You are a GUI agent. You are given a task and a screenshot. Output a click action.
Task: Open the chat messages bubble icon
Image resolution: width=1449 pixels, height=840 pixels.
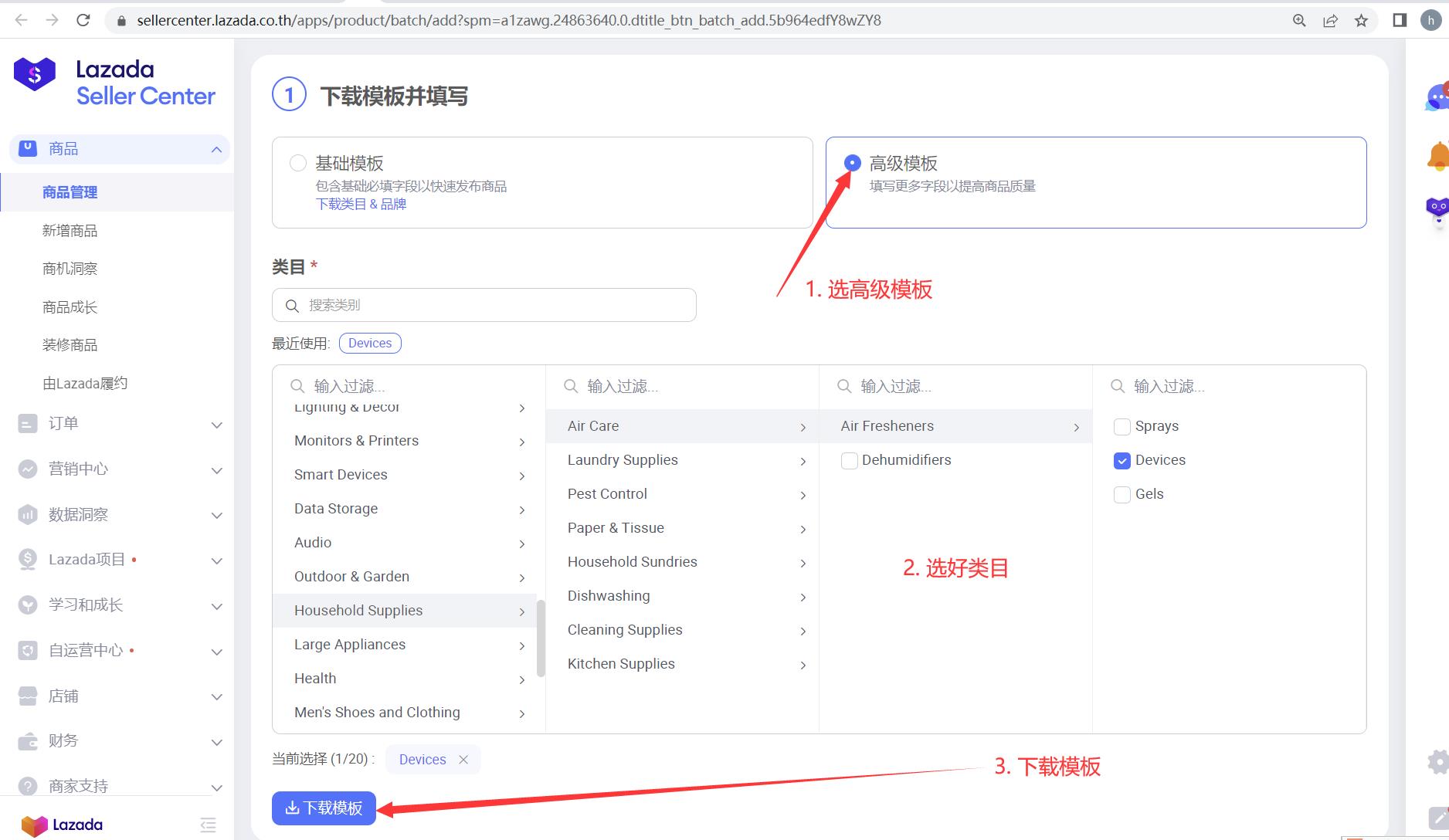(1437, 98)
